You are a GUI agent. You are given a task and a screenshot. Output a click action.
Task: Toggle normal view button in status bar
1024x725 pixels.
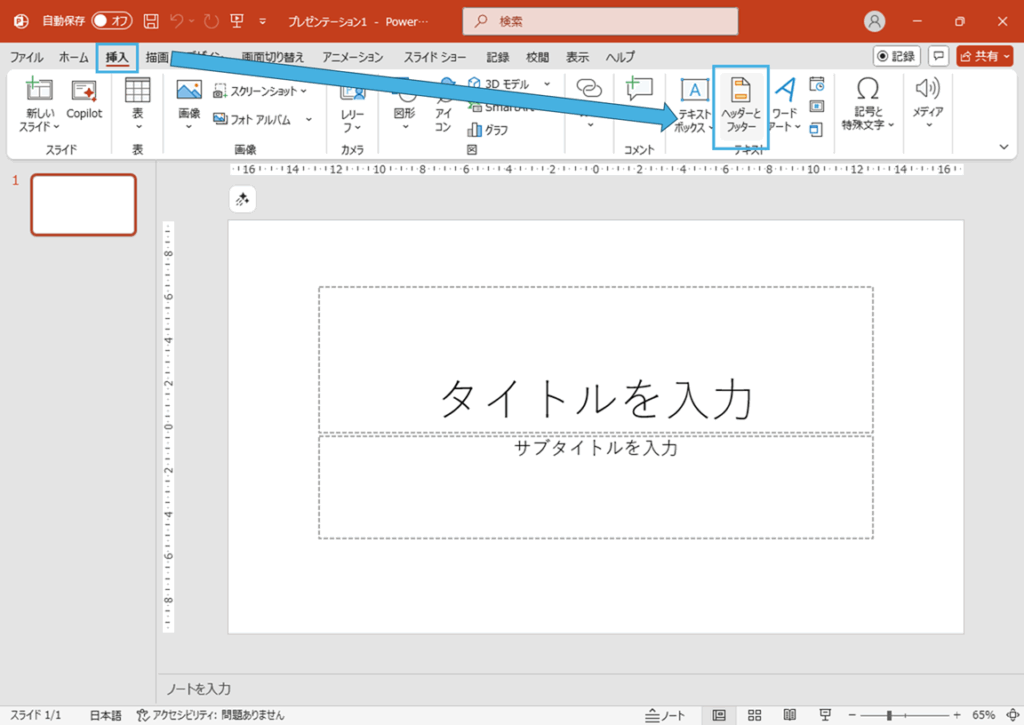pyautogui.click(x=719, y=715)
